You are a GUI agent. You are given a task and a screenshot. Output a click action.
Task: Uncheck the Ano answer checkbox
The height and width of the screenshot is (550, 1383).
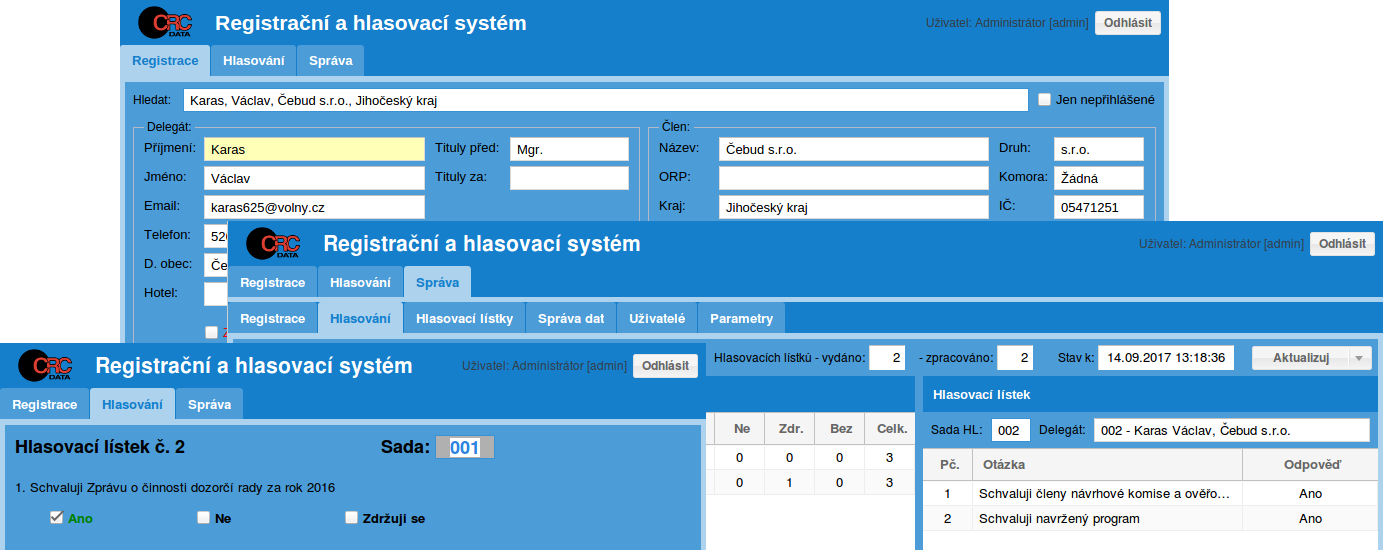point(56,518)
